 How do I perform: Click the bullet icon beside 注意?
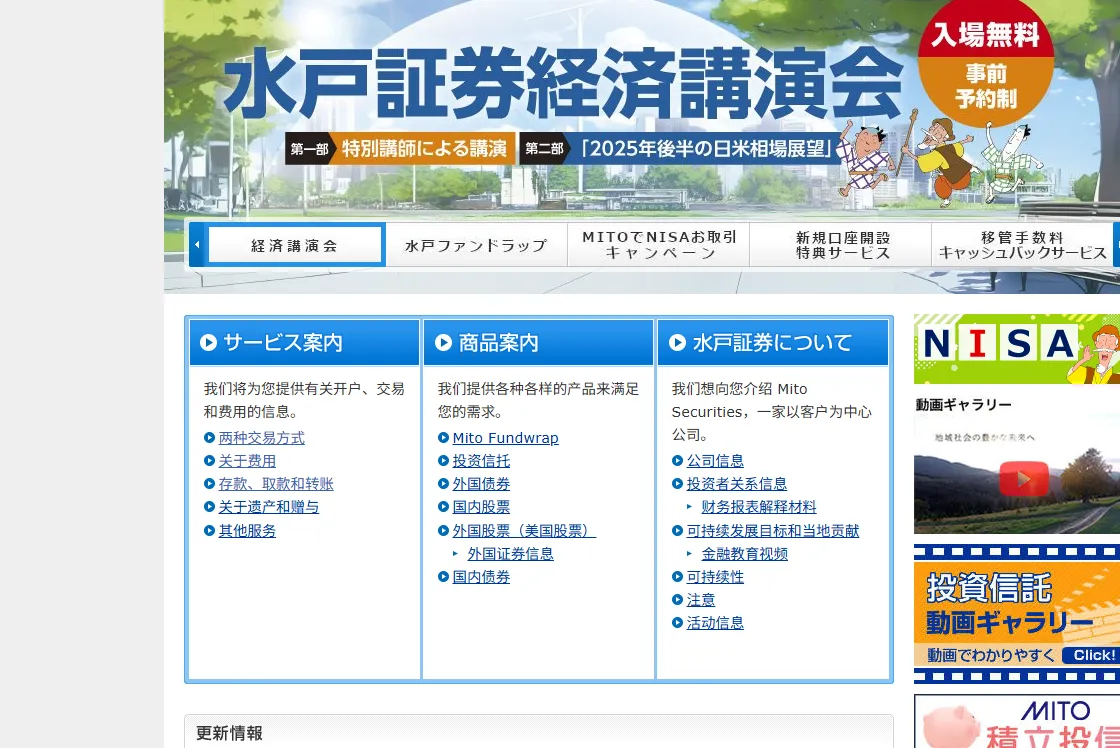[x=678, y=599]
